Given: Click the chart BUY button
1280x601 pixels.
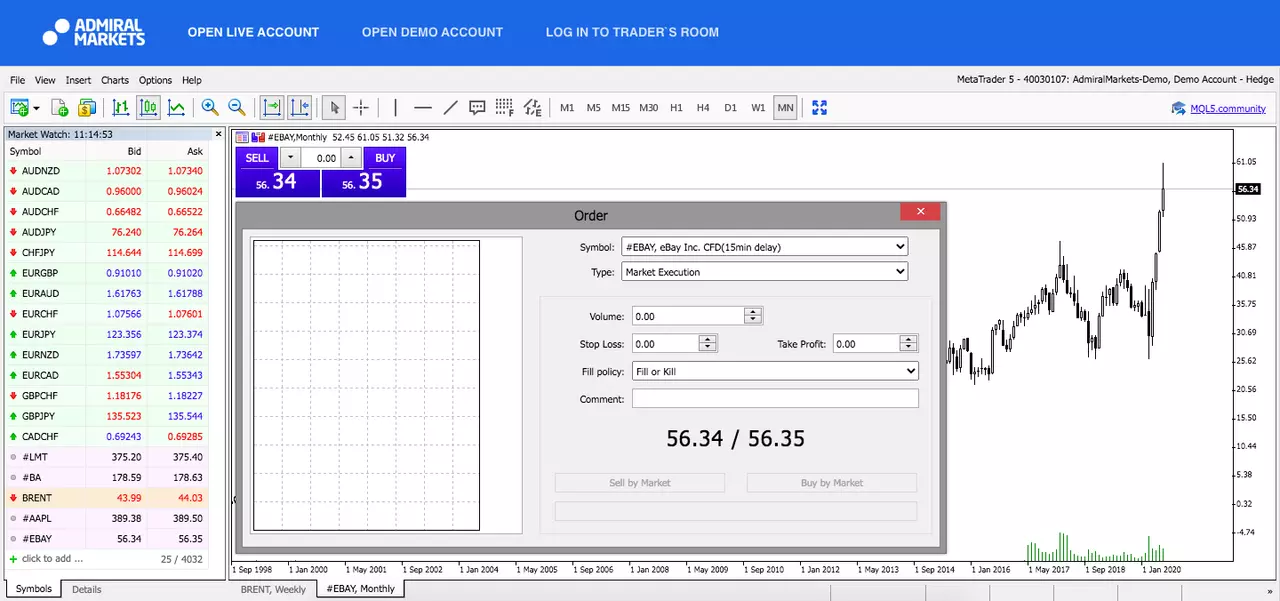Looking at the screenshot, I should click(x=385, y=158).
